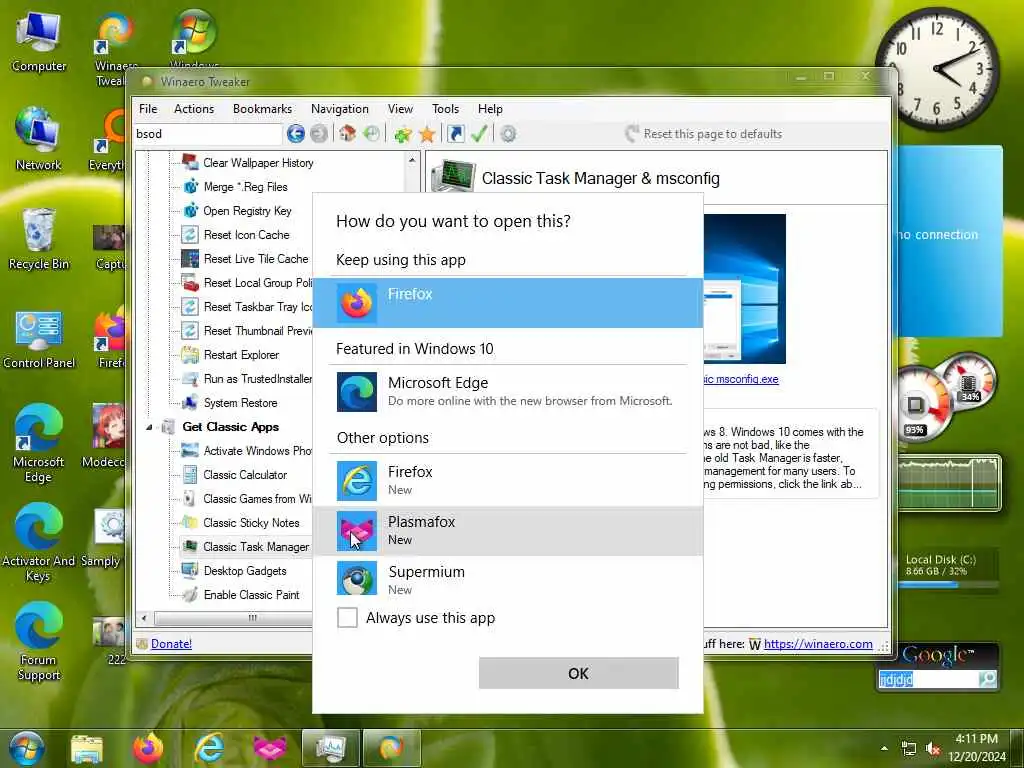Click the Back arrow in Winaero toolbar

click(x=295, y=134)
